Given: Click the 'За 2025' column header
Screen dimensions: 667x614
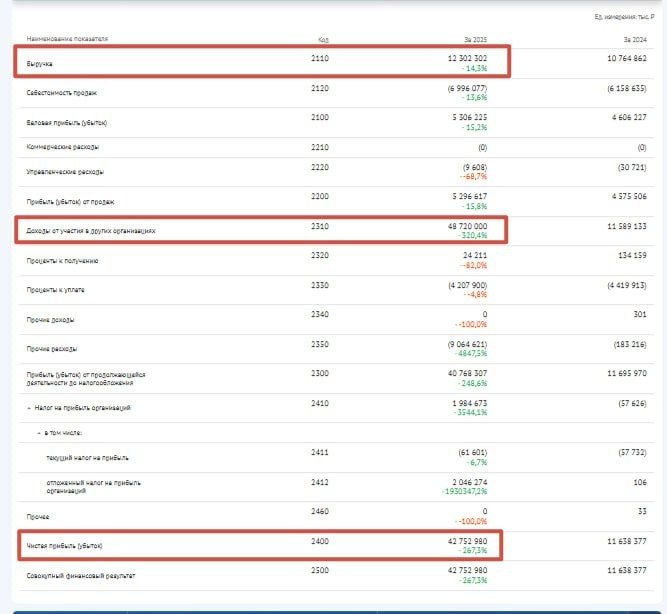Looking at the screenshot, I should point(476,40).
